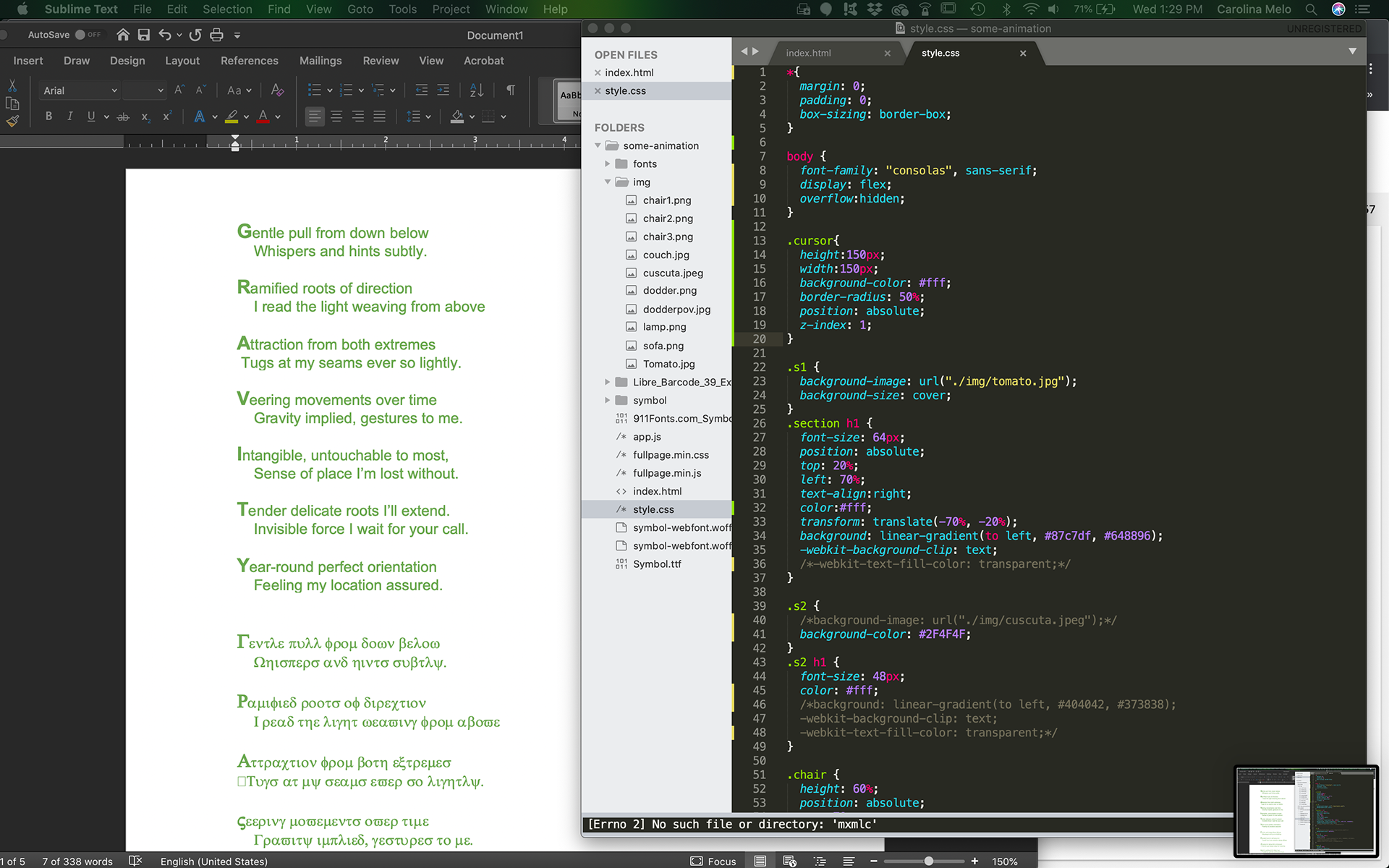1389x868 pixels.
Task: Switch to the index.html tab
Action: (808, 53)
